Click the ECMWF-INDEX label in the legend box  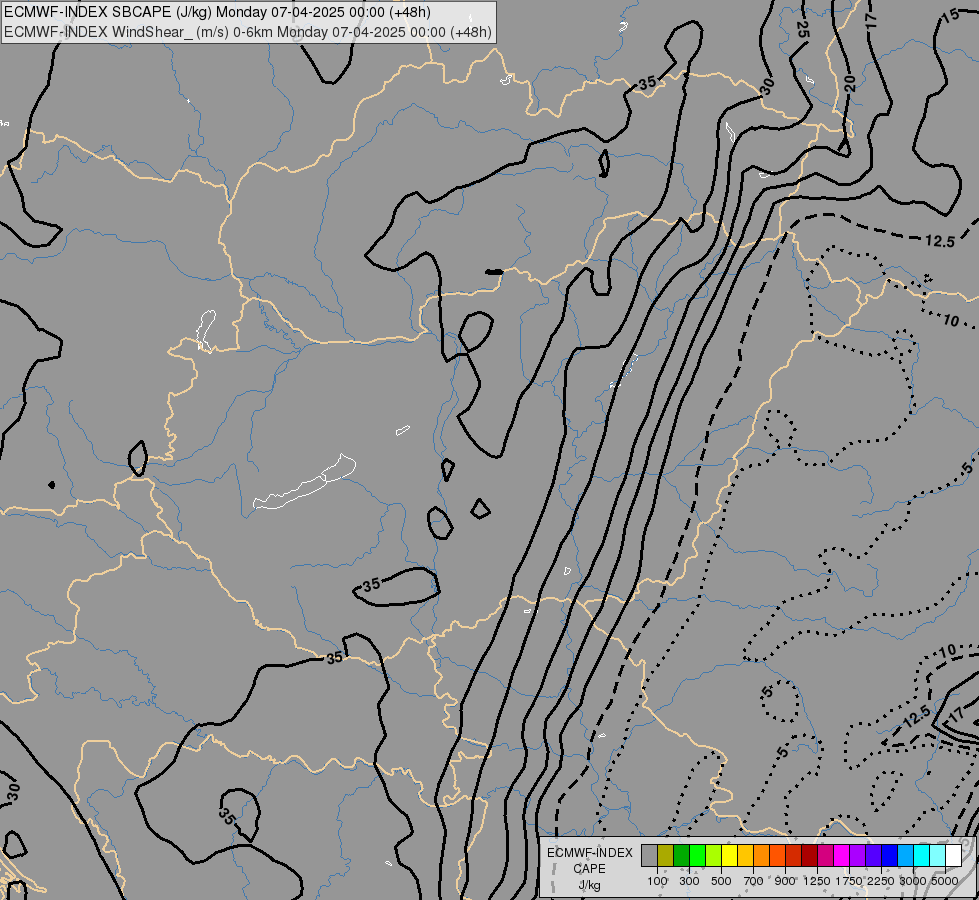pos(589,853)
